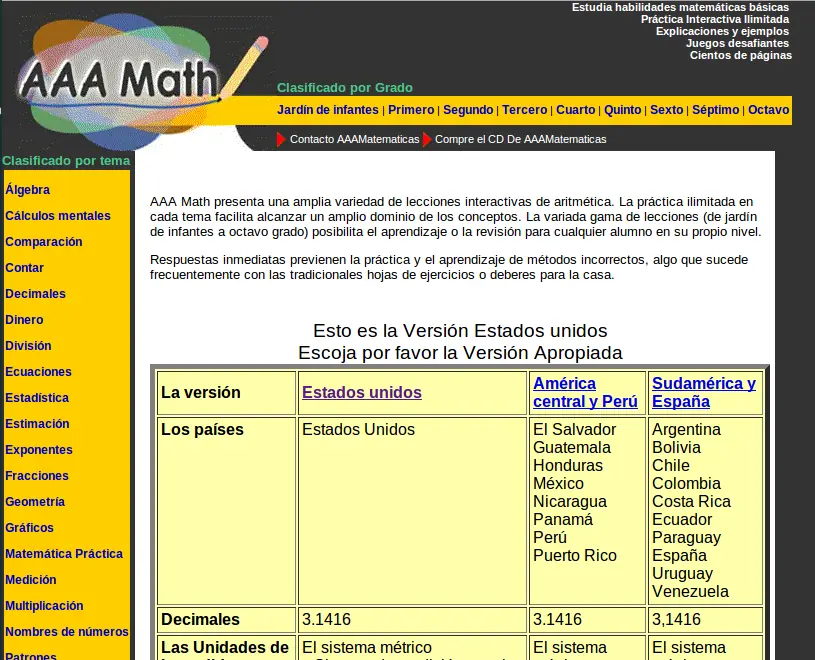Open Fracciones topic

pos(36,476)
